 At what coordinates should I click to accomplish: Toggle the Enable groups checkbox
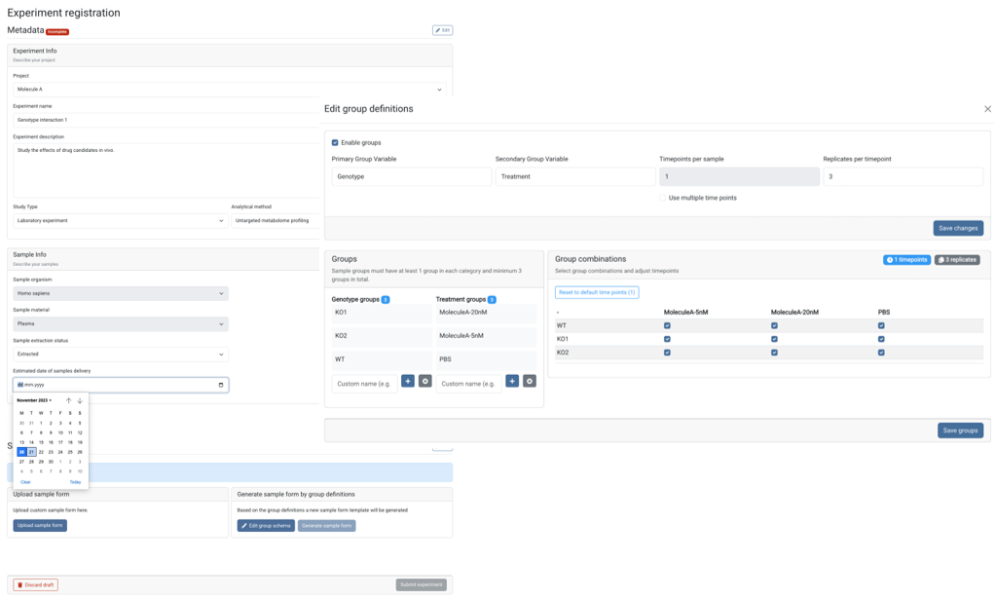click(335, 143)
